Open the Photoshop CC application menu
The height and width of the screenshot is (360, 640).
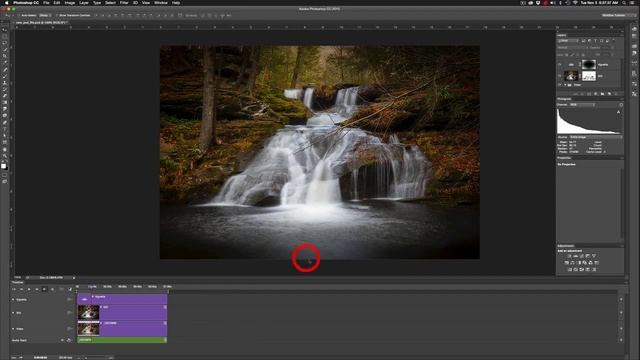coord(26,3)
